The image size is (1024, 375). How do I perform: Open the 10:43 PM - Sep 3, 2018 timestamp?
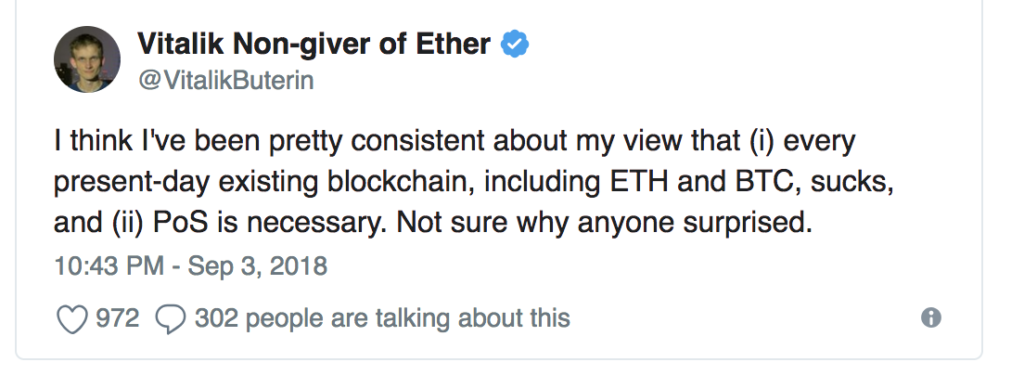[190, 266]
